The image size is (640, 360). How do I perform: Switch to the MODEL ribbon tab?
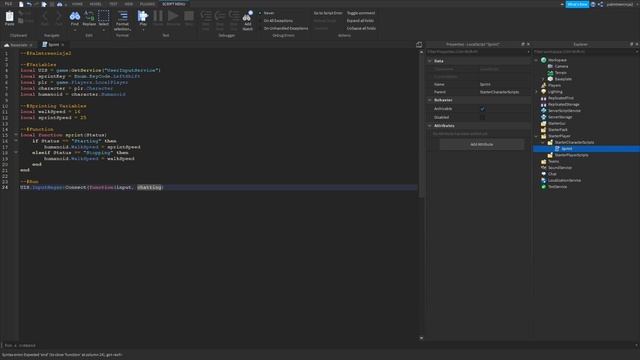(96, 4)
